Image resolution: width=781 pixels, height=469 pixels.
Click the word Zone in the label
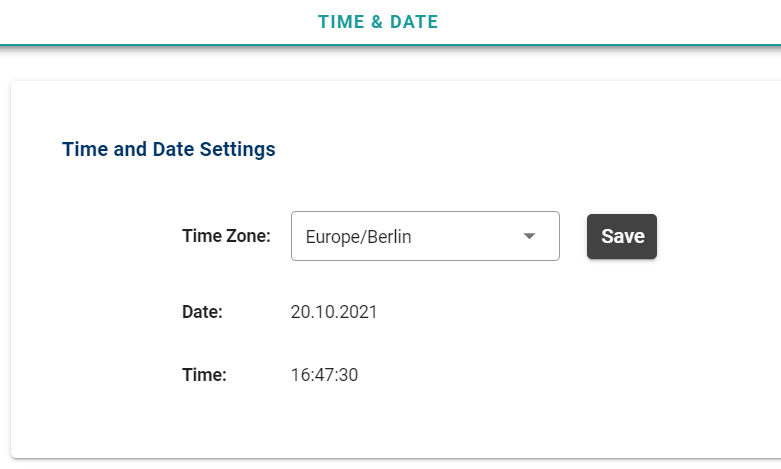tap(248, 236)
